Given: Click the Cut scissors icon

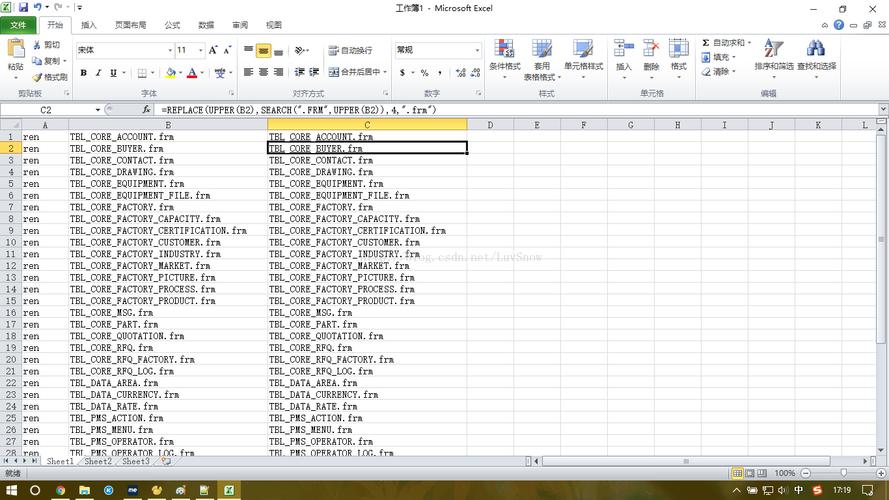Looking at the screenshot, I should pyautogui.click(x=37, y=45).
